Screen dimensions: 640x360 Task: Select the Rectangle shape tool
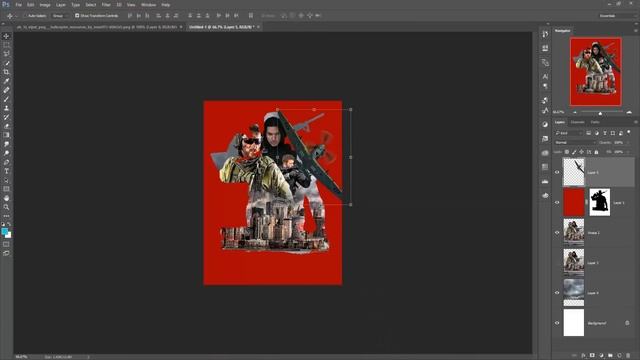pyautogui.click(x=6, y=189)
